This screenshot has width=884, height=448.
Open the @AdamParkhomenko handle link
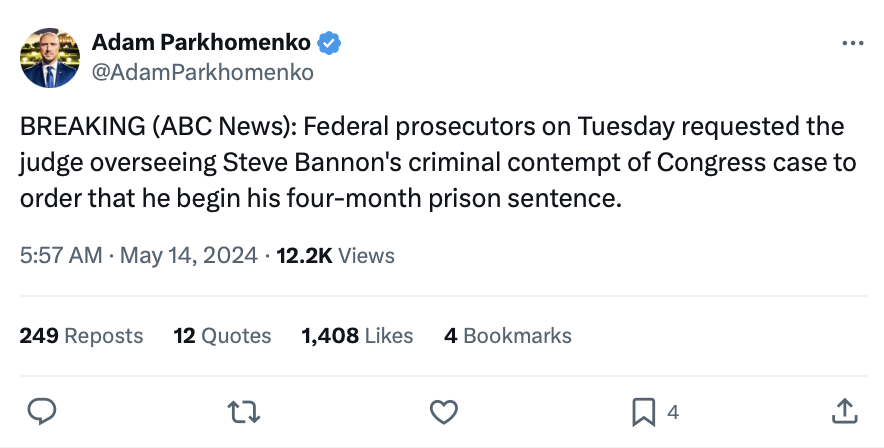pos(203,72)
